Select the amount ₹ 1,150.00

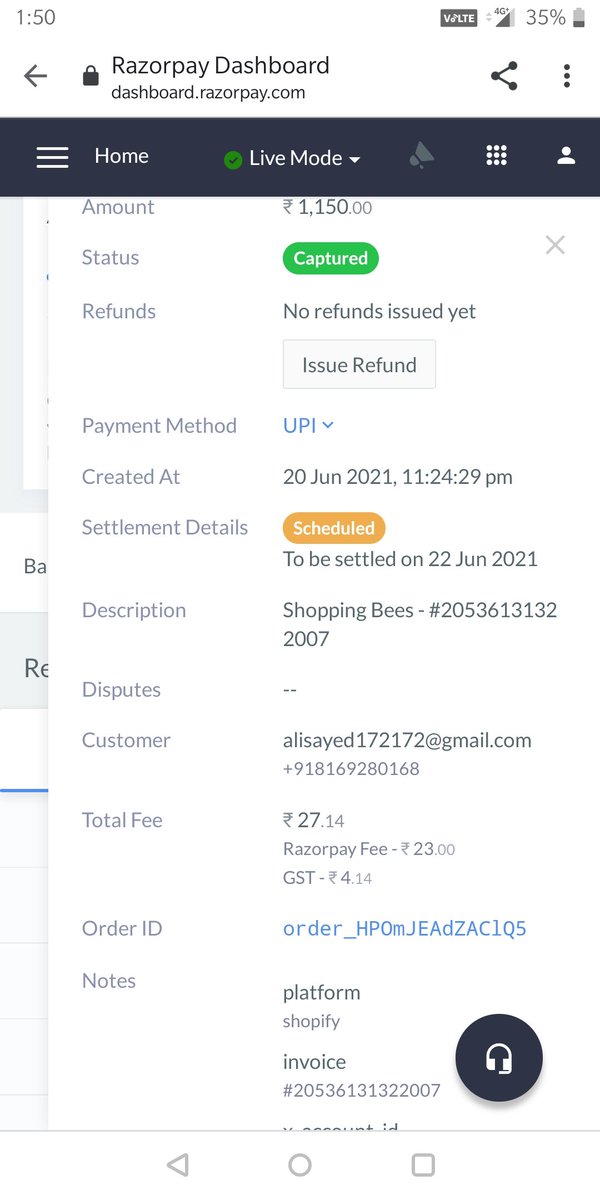coord(327,207)
